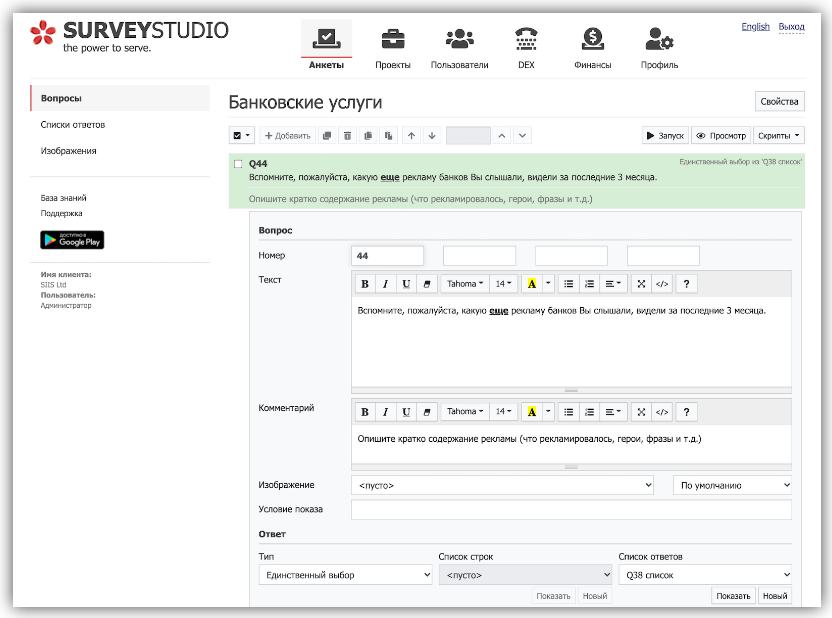Open the База знаний link
832x618 pixels.
point(63,198)
